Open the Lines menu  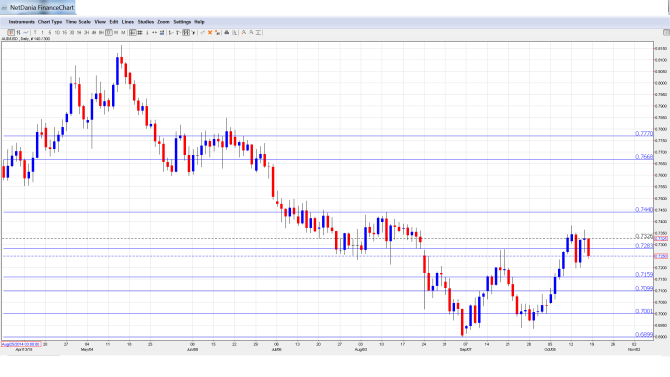click(x=128, y=22)
